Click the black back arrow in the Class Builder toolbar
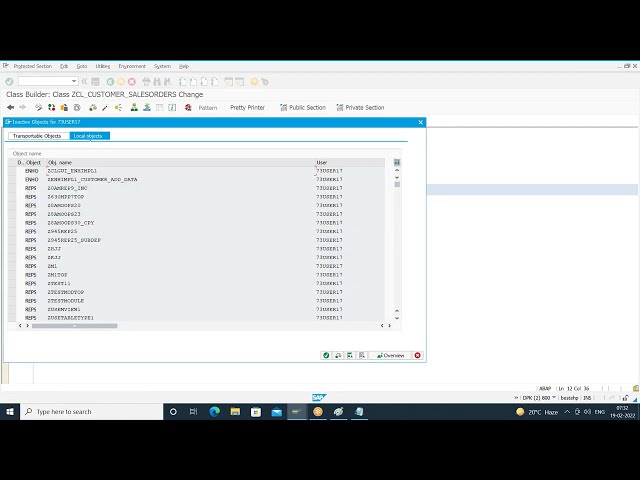This screenshot has height=480, width=640. (x=11, y=107)
